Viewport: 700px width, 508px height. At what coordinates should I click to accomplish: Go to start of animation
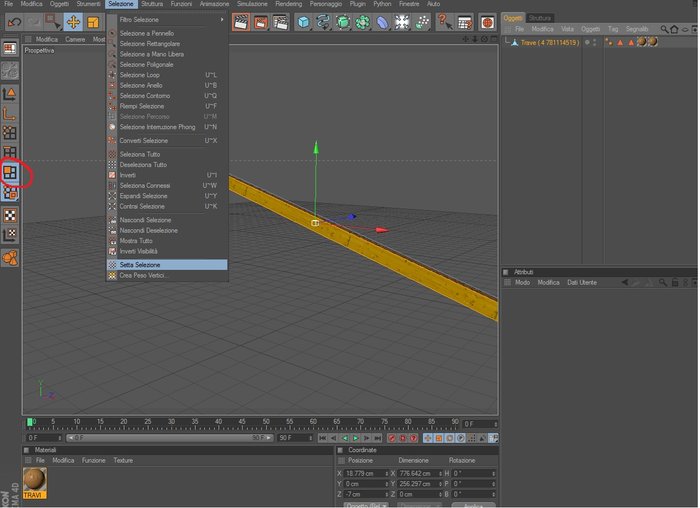pyautogui.click(x=322, y=438)
